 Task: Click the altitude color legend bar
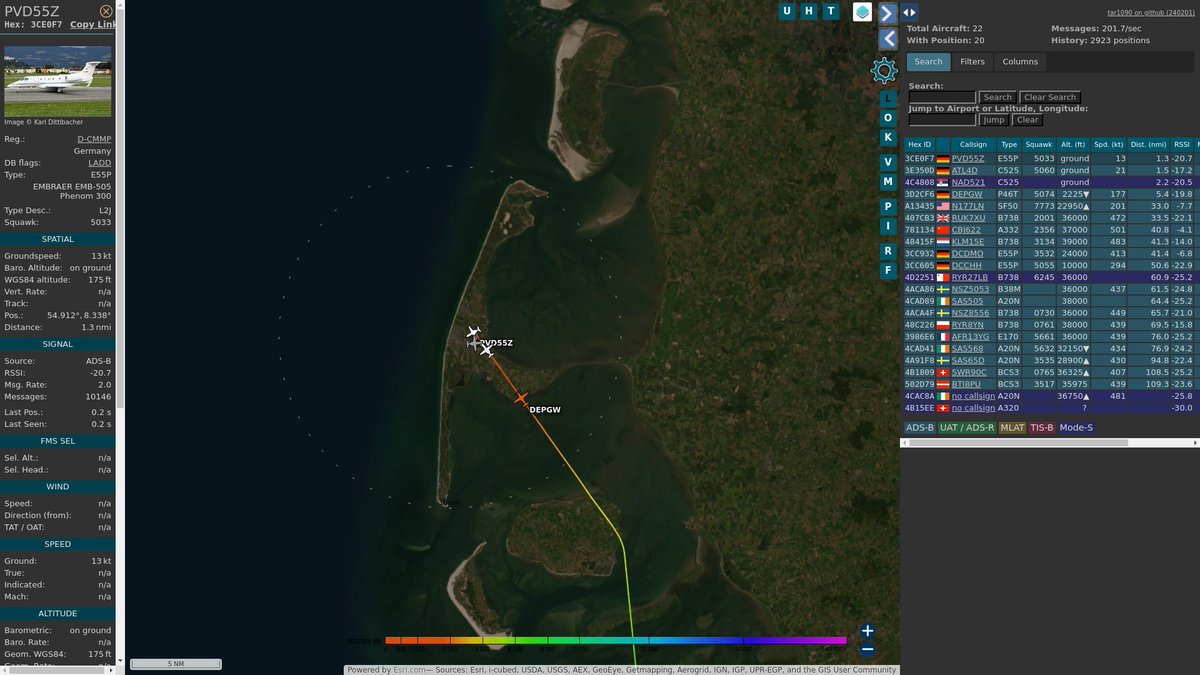(x=616, y=640)
